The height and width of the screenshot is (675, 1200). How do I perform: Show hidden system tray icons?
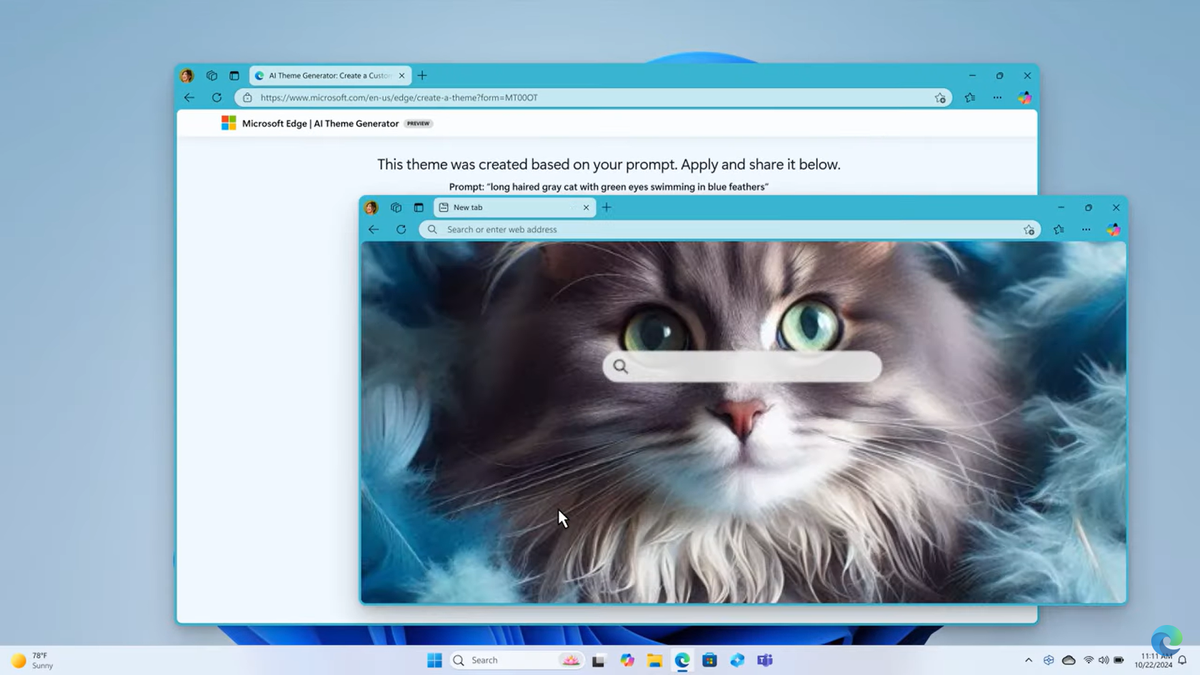pyautogui.click(x=1028, y=660)
